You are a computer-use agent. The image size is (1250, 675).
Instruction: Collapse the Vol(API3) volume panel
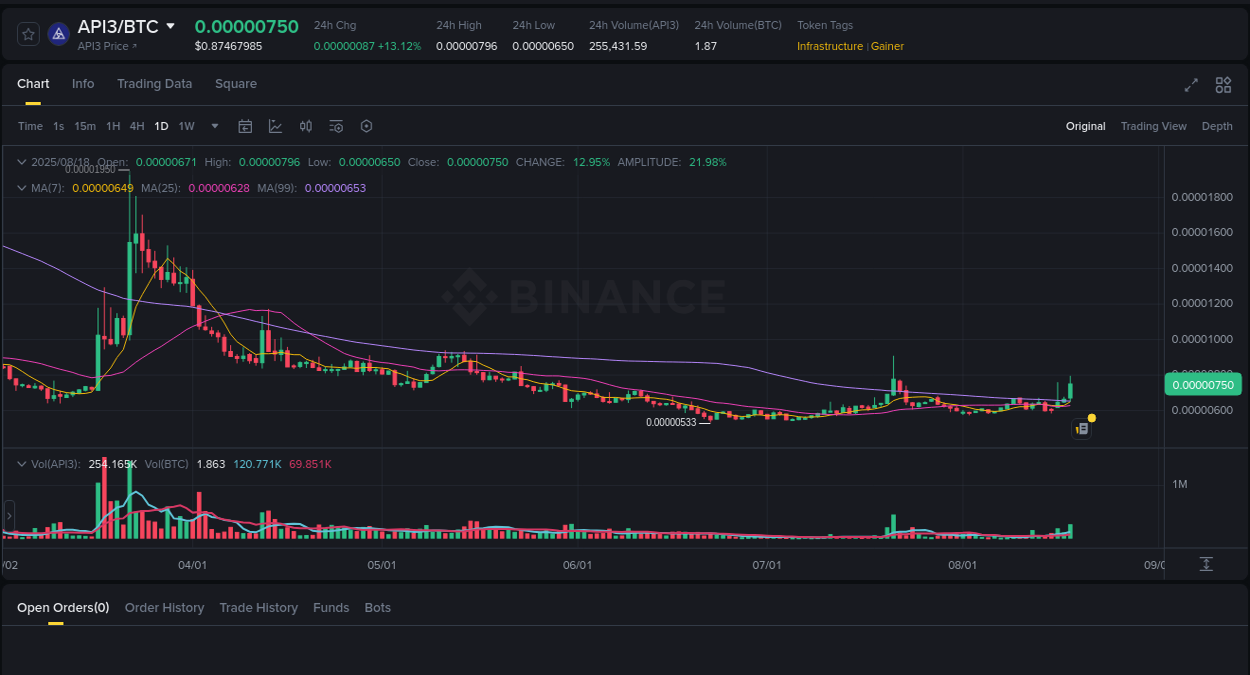point(22,463)
